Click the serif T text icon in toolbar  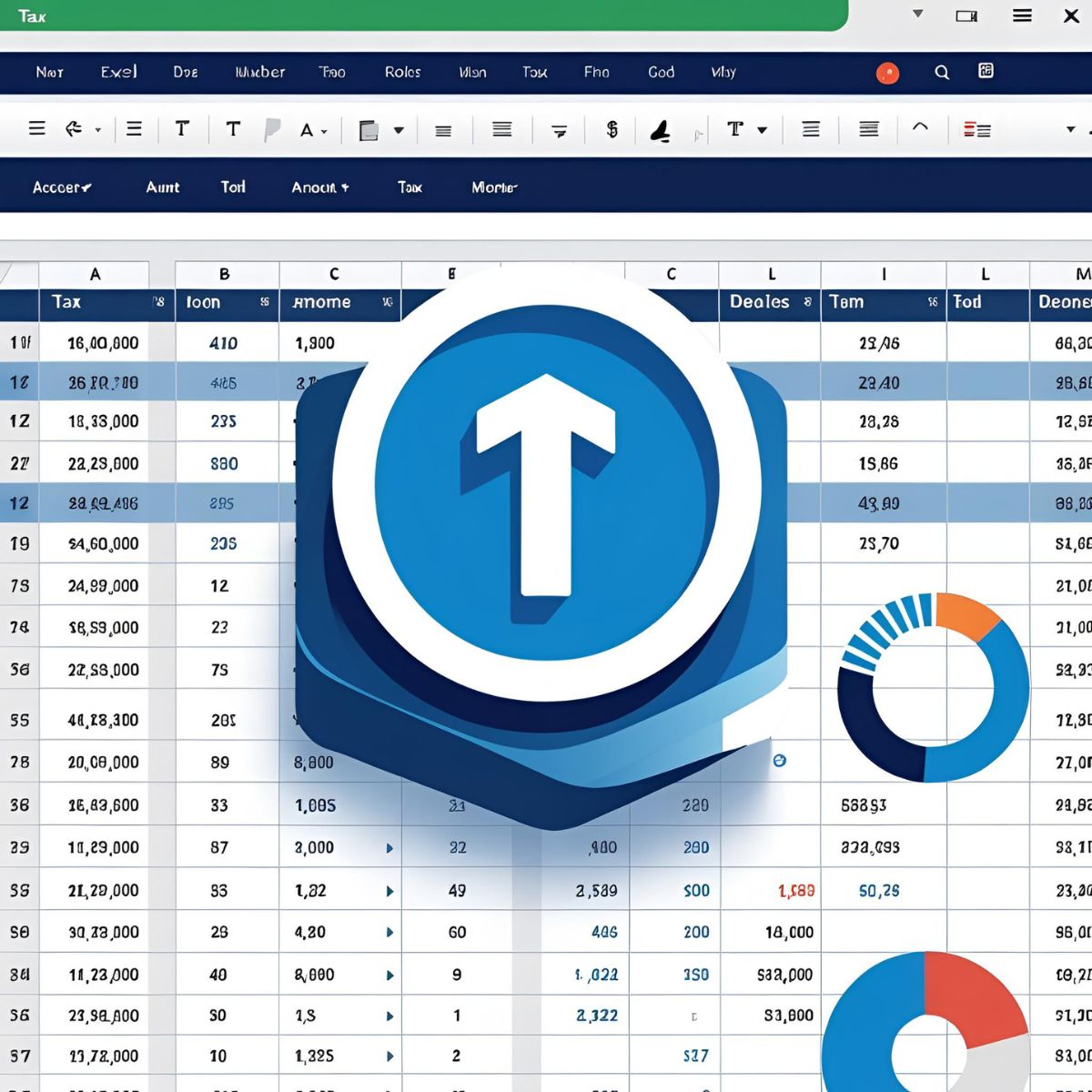tap(182, 129)
